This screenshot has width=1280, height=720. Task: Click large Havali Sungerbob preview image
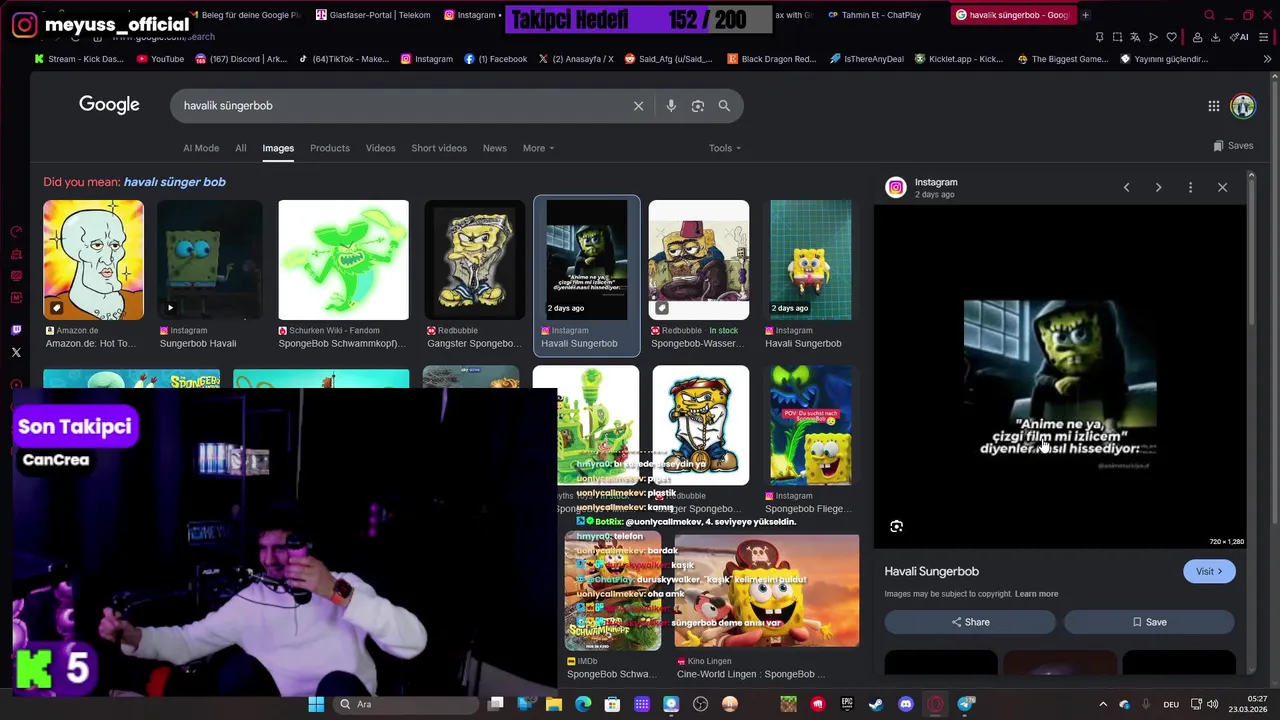tap(1060, 378)
